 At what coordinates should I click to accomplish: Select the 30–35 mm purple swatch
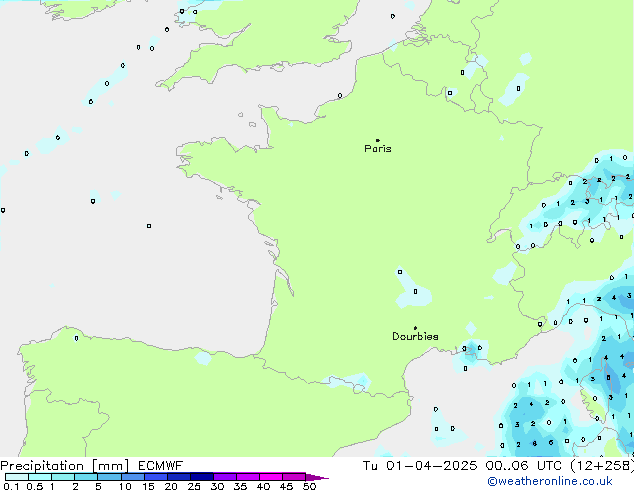point(225,477)
